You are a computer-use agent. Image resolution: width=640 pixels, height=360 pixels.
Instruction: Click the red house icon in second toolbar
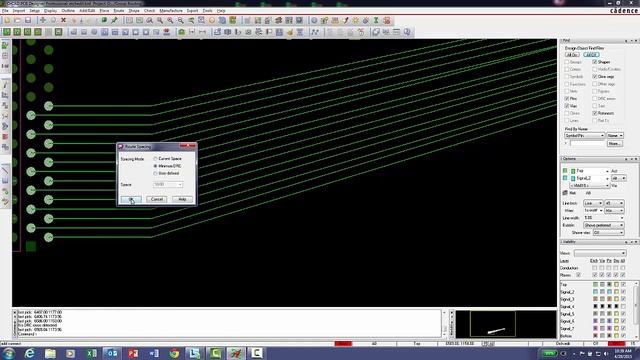(x=166, y=31)
